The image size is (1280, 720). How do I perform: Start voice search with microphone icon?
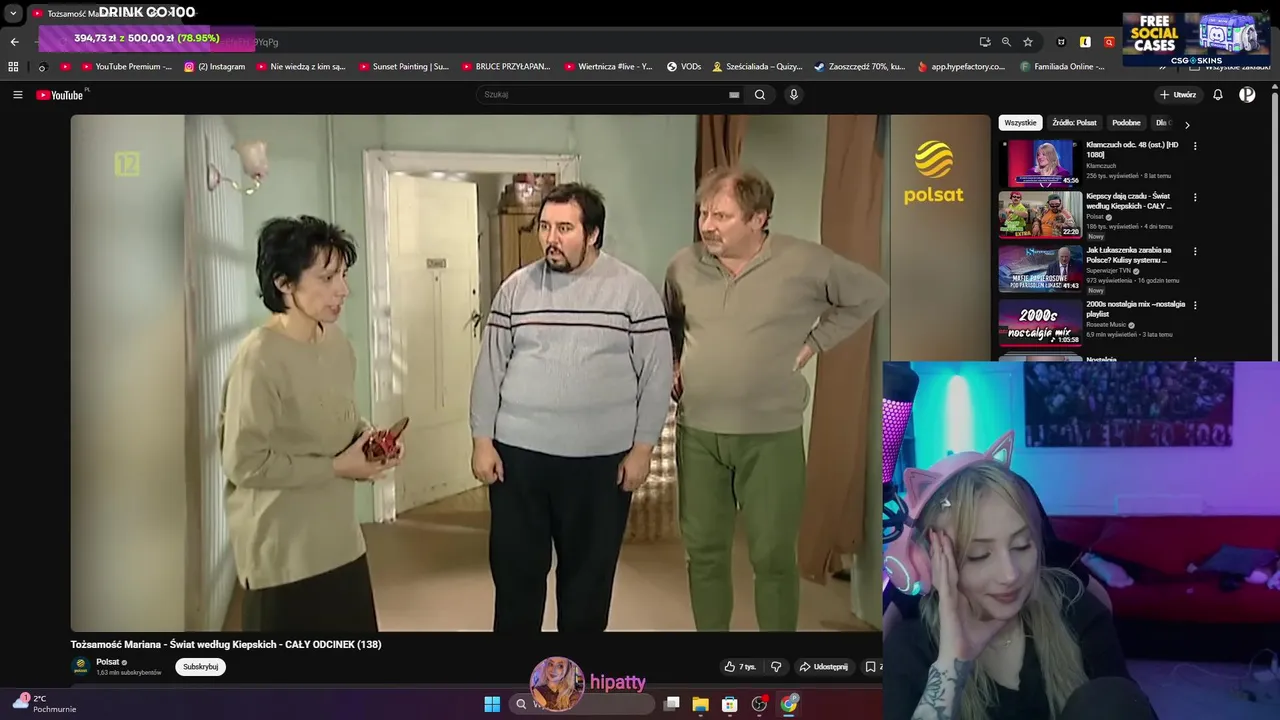tap(794, 95)
